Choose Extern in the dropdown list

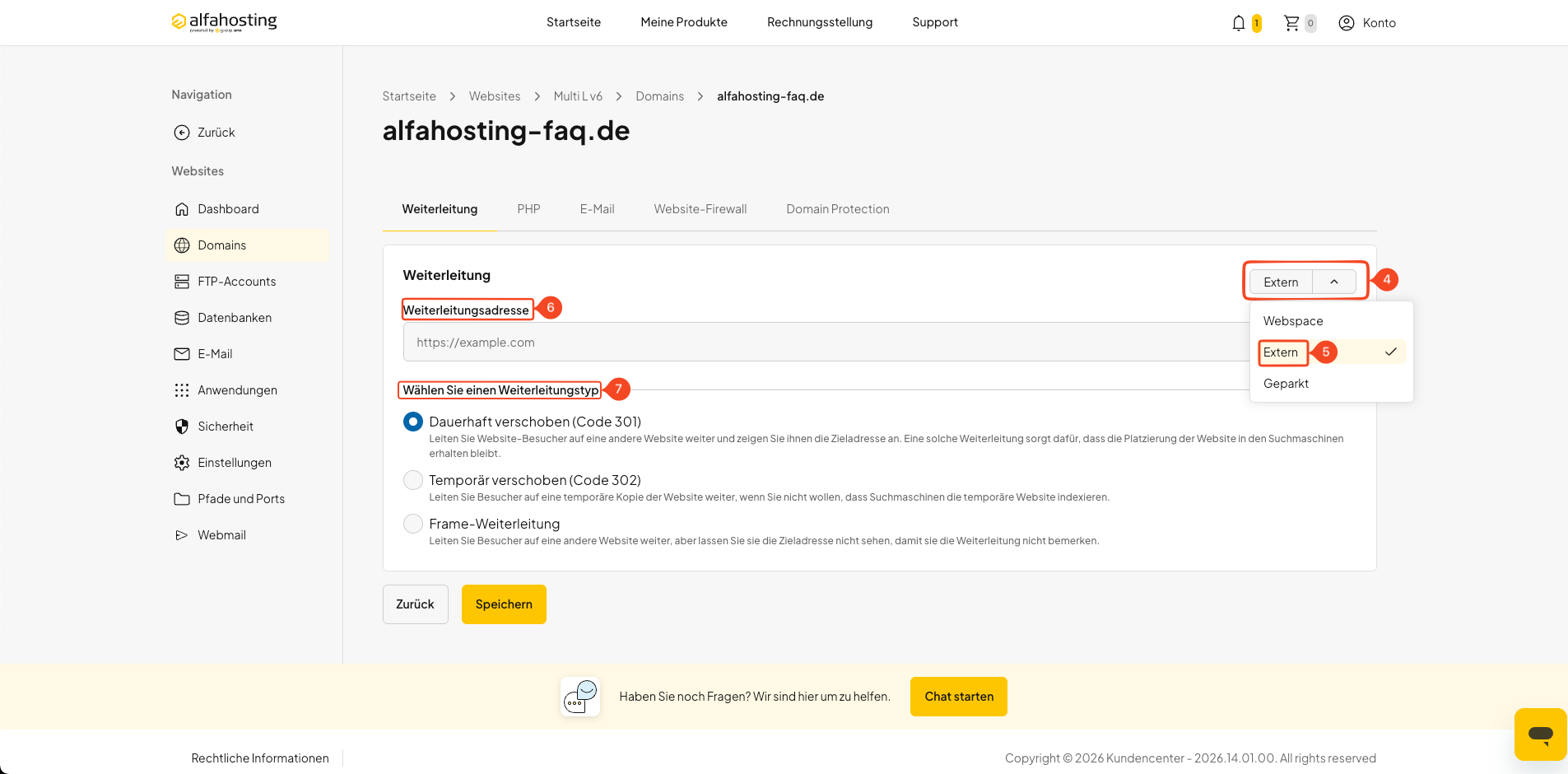click(1332, 352)
